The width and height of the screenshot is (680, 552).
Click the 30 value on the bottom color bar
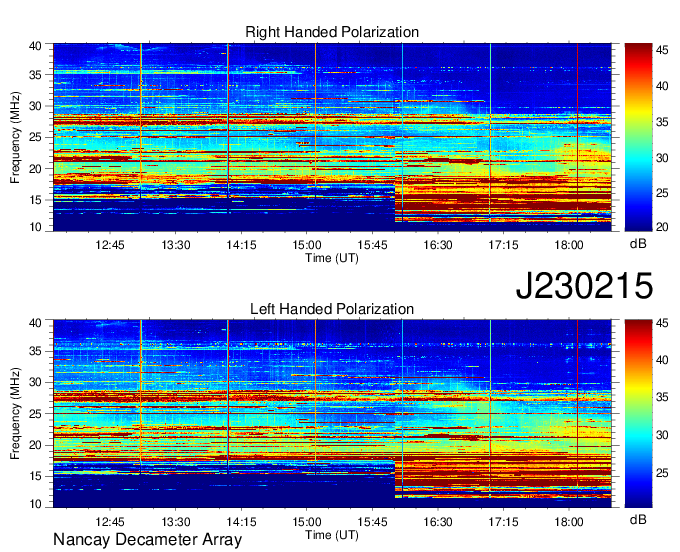(x=662, y=435)
